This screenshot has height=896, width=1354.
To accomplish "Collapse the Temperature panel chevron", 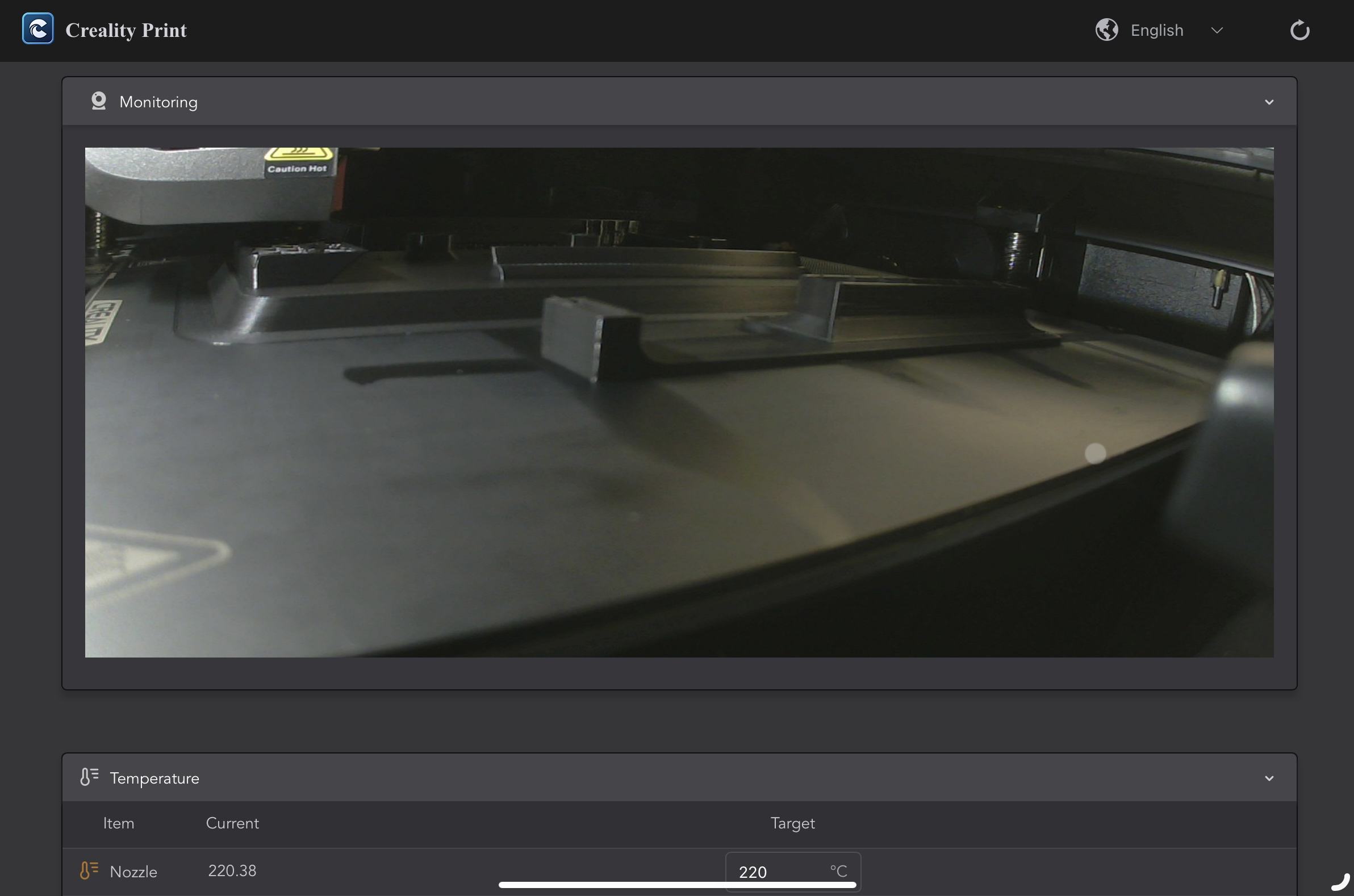I will pyautogui.click(x=1269, y=778).
